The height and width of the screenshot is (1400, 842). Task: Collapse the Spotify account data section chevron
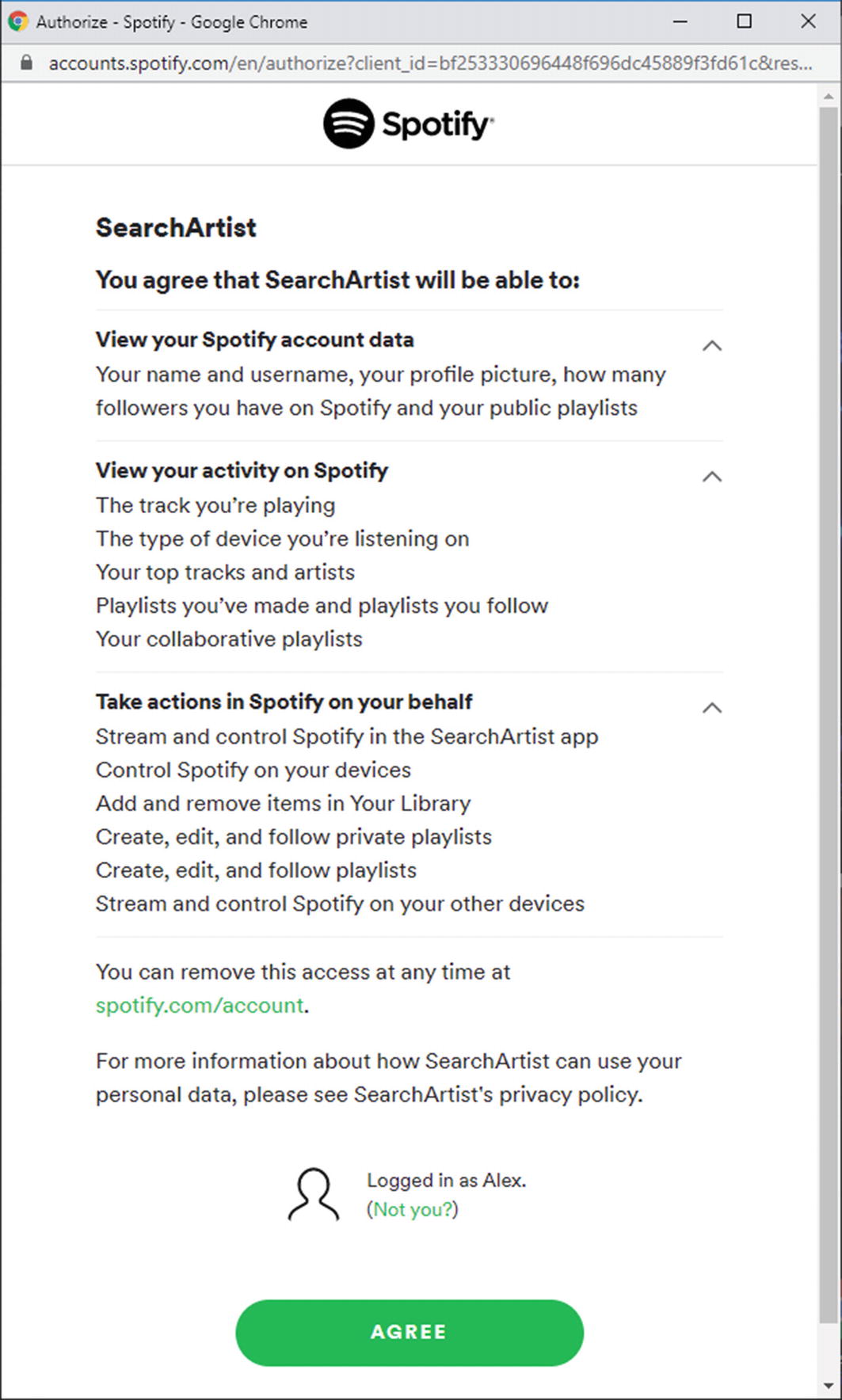click(x=712, y=346)
